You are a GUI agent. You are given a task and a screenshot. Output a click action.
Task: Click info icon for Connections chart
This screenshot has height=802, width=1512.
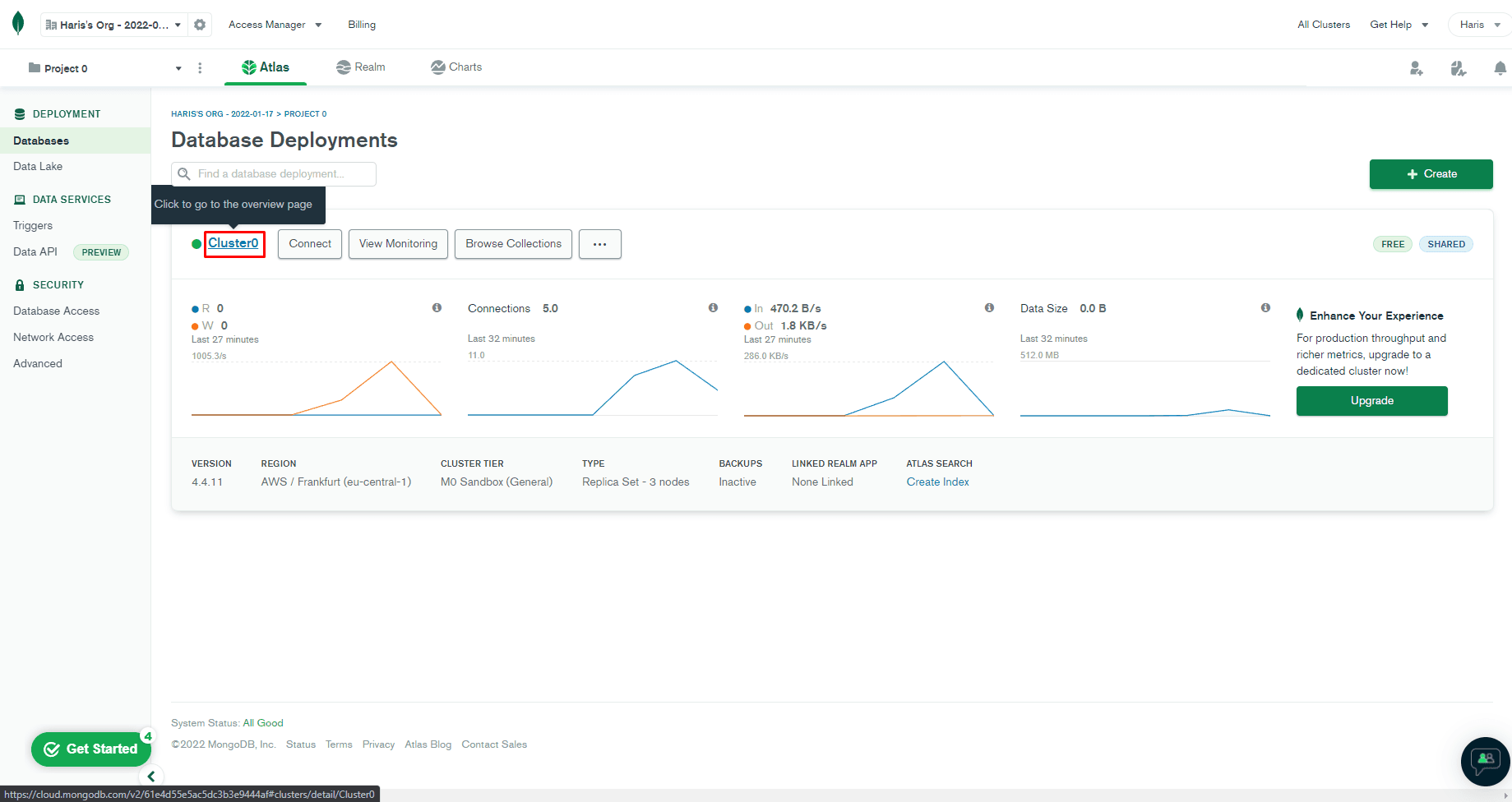pos(714,307)
